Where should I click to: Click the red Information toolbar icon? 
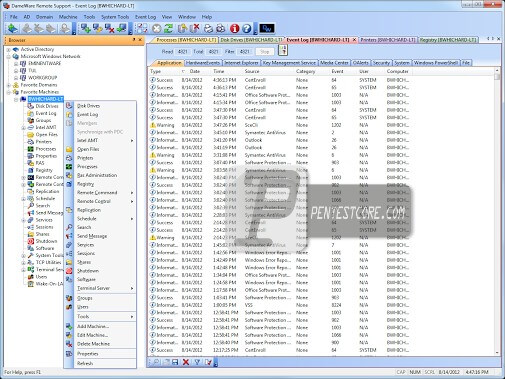pos(235,29)
